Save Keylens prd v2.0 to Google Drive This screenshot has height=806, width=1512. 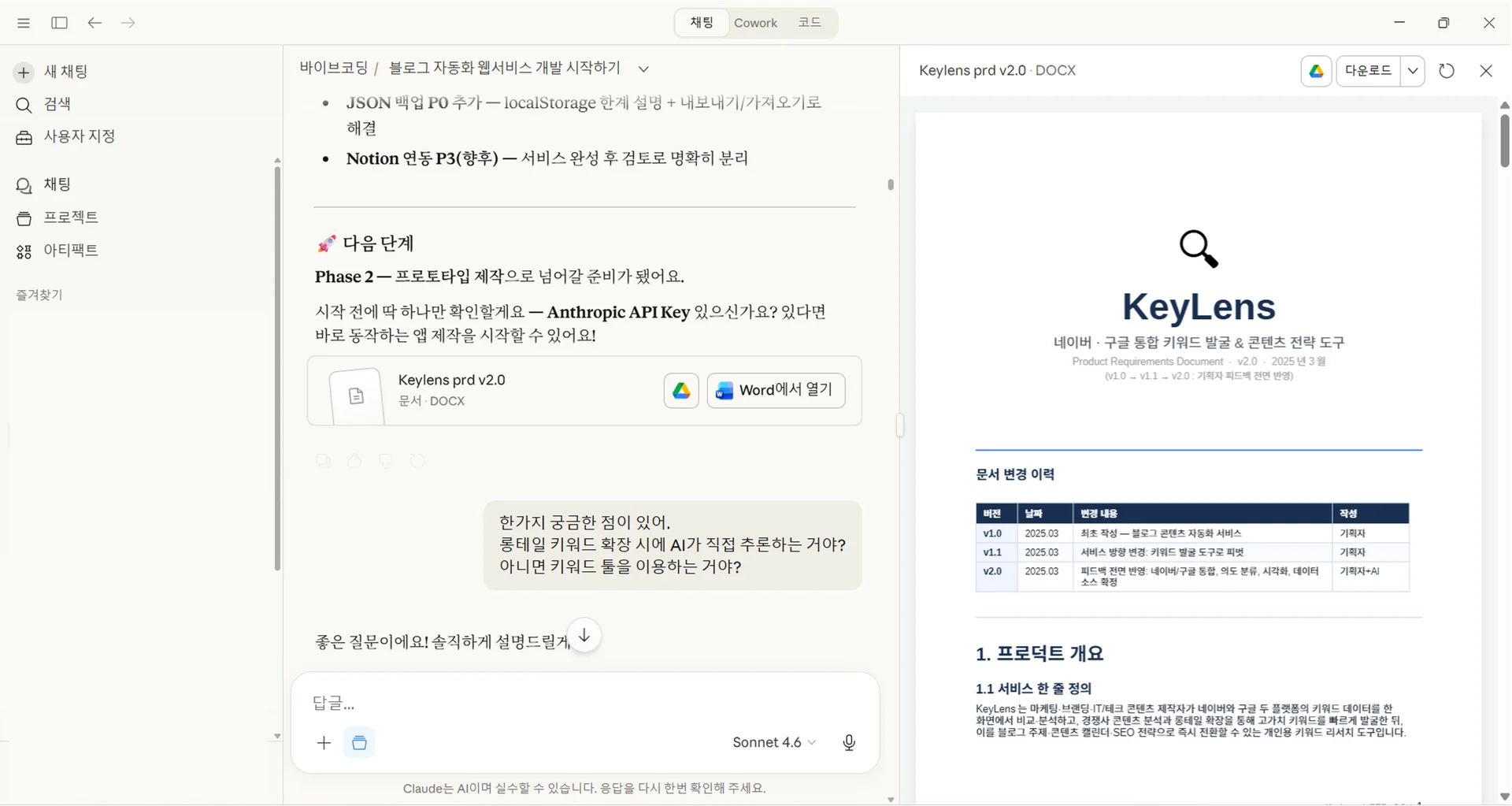(x=680, y=390)
